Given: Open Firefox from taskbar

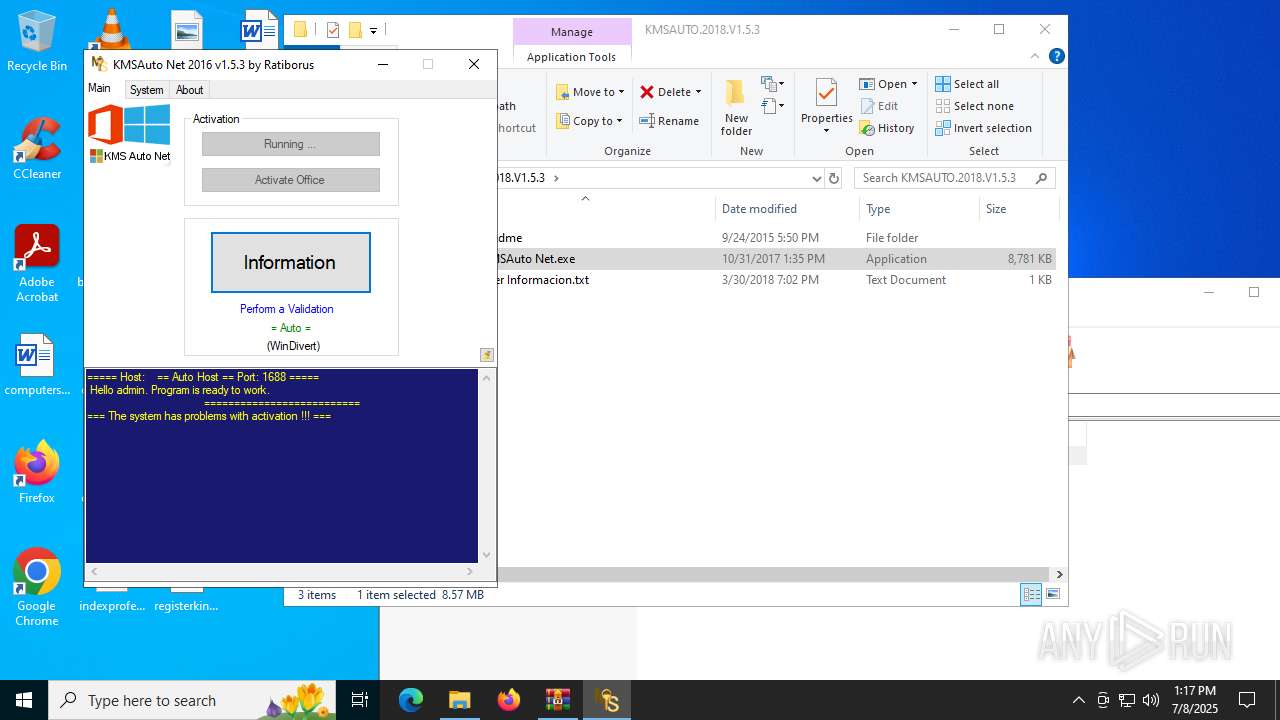Looking at the screenshot, I should 509,700.
